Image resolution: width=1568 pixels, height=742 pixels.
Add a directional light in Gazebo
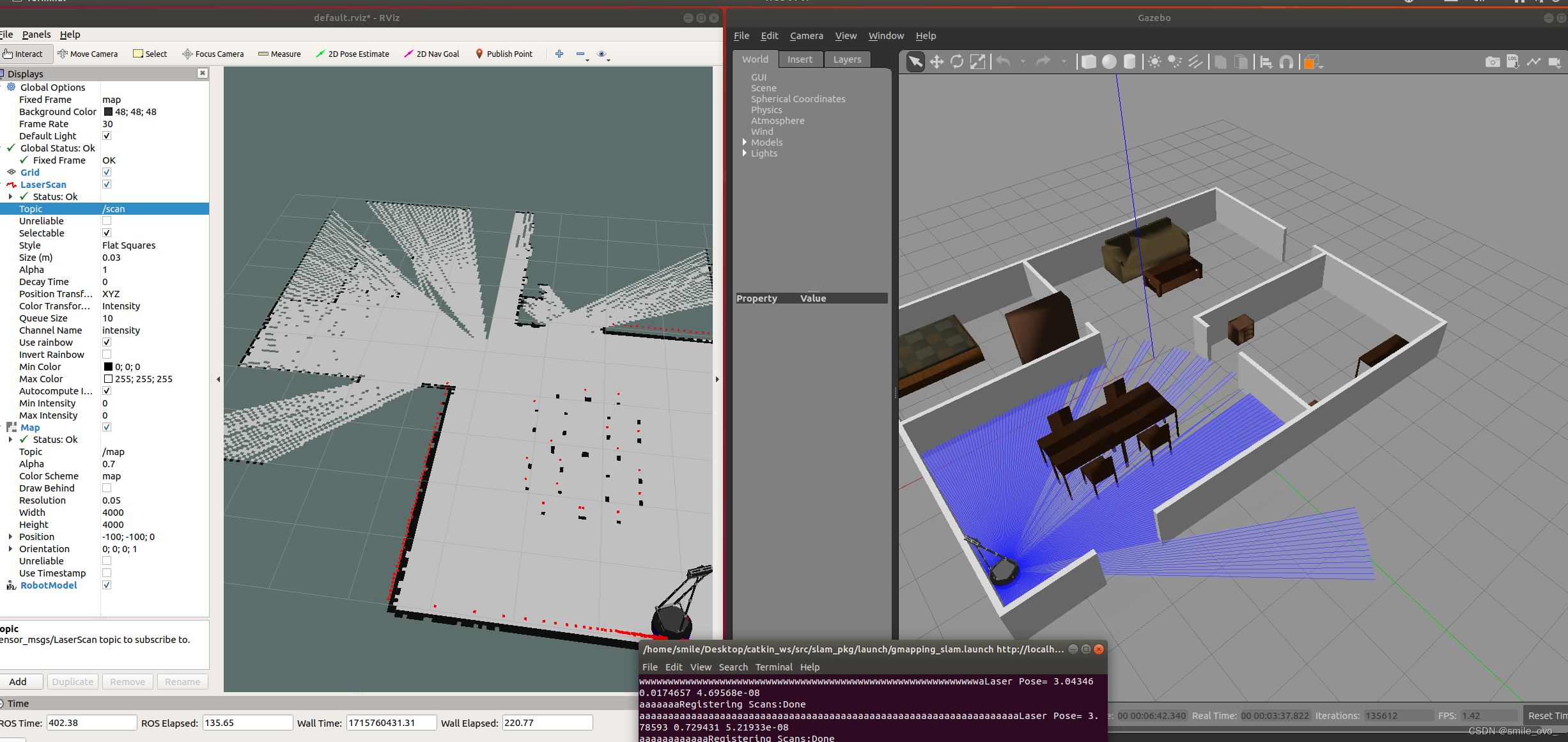pyautogui.click(x=1195, y=62)
